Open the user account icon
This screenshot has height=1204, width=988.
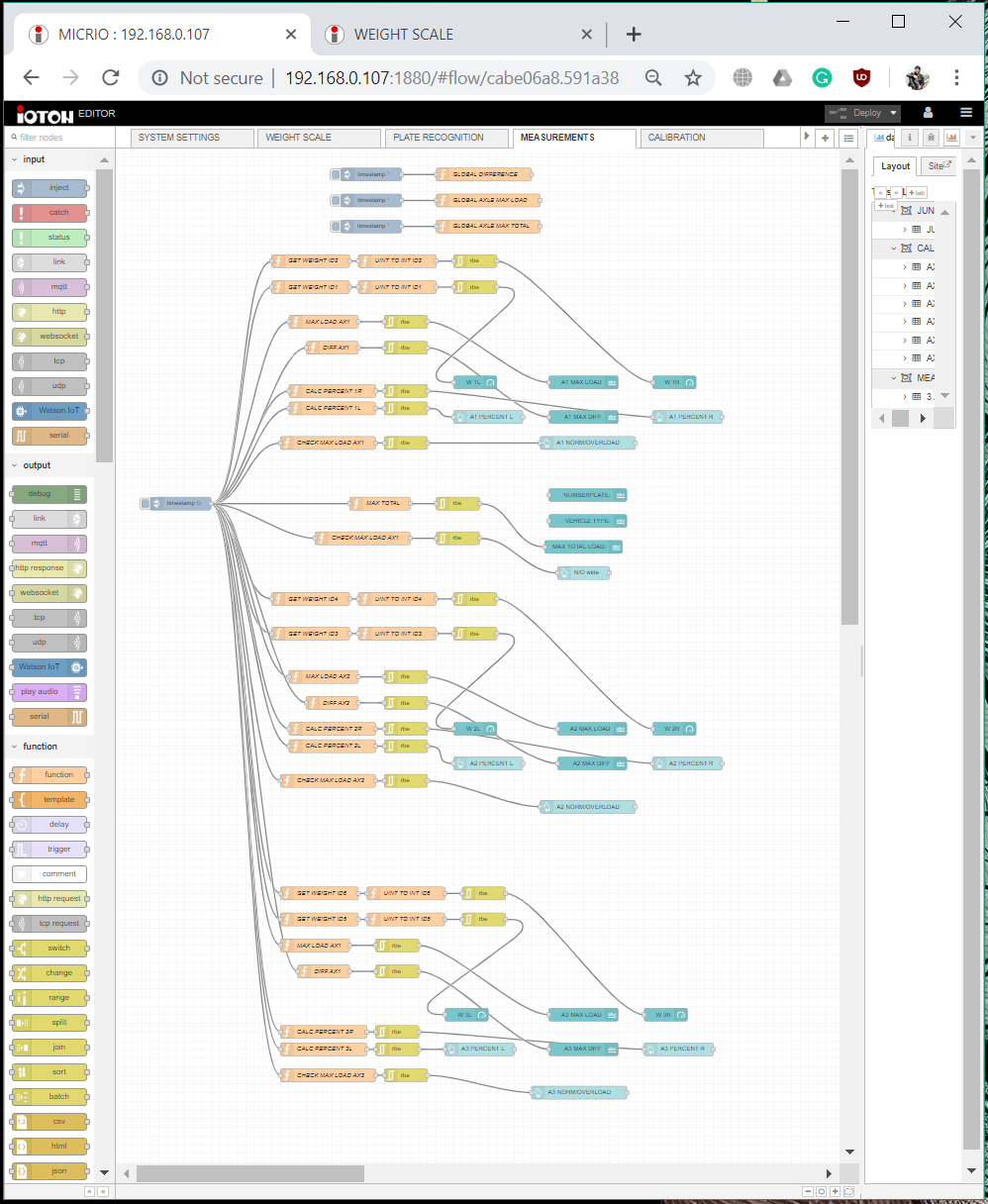coord(928,113)
